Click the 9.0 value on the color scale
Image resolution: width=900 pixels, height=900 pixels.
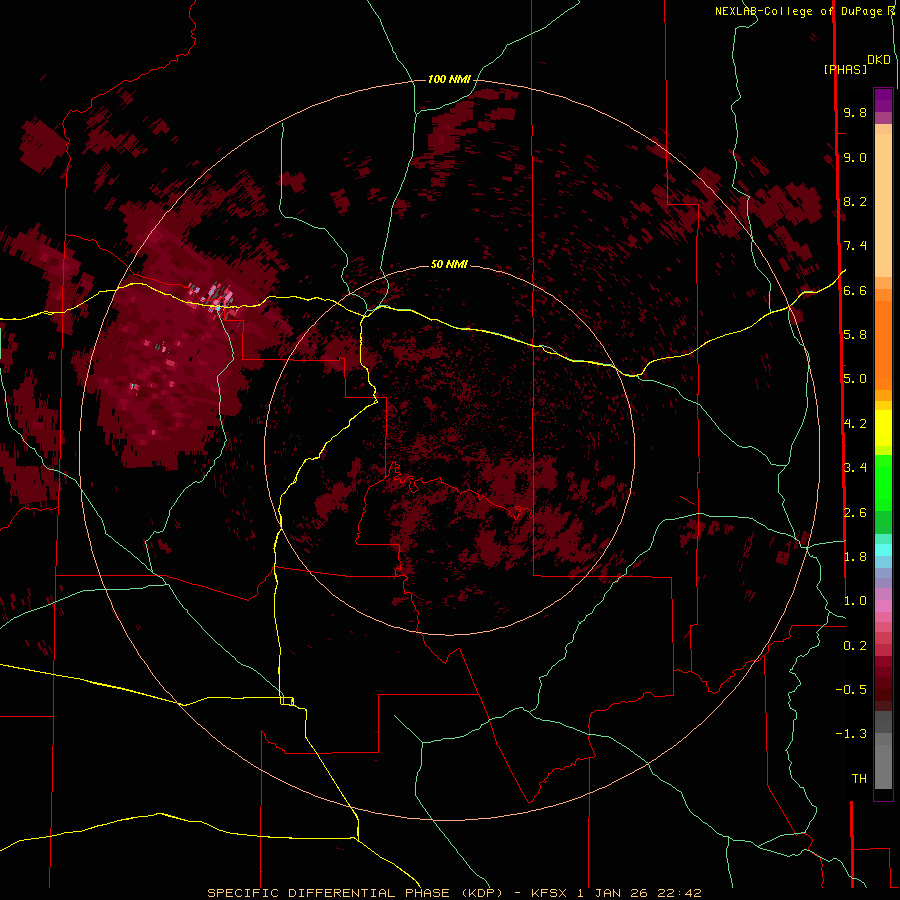855,157
